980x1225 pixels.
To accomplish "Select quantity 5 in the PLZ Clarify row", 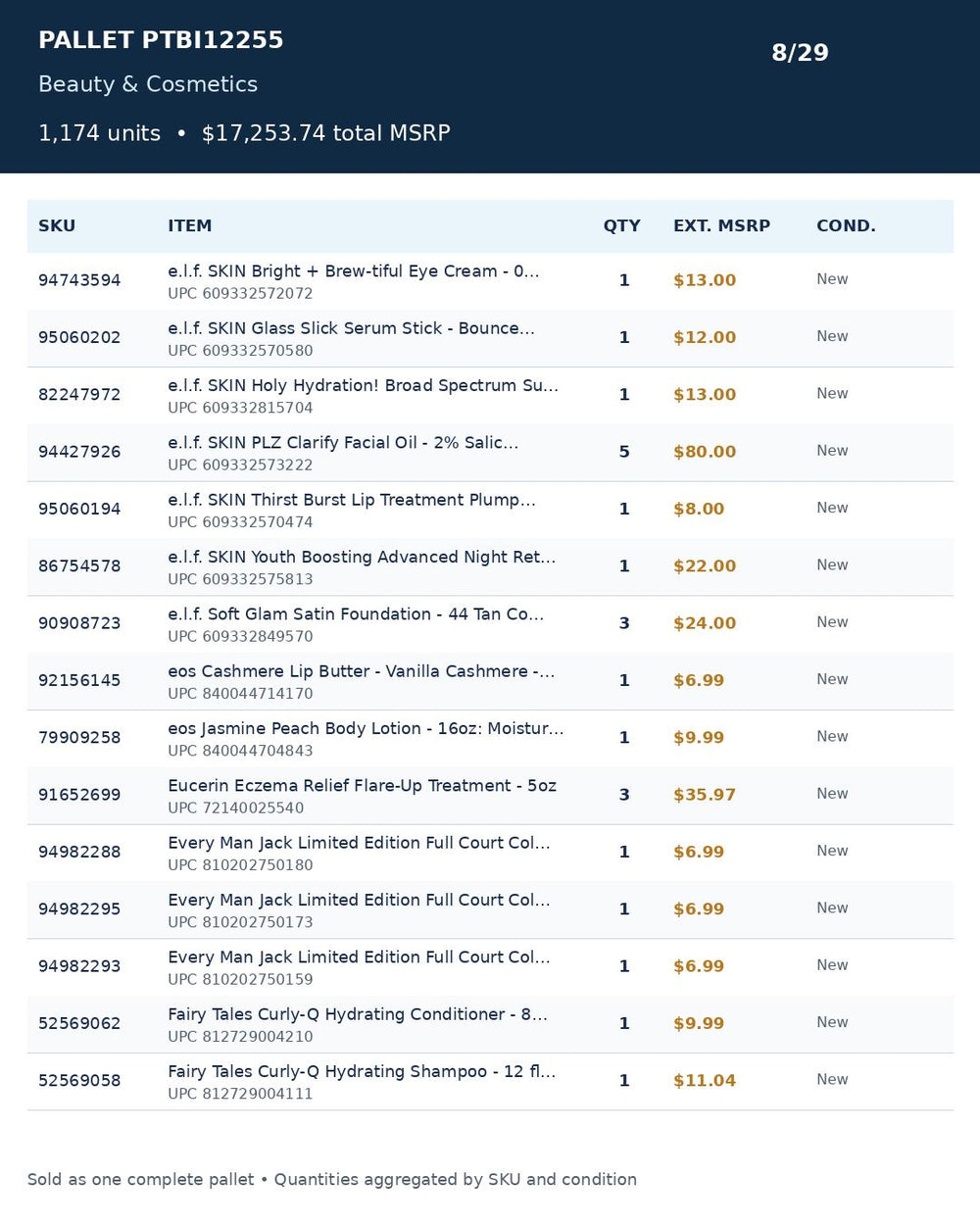I will click(624, 452).
